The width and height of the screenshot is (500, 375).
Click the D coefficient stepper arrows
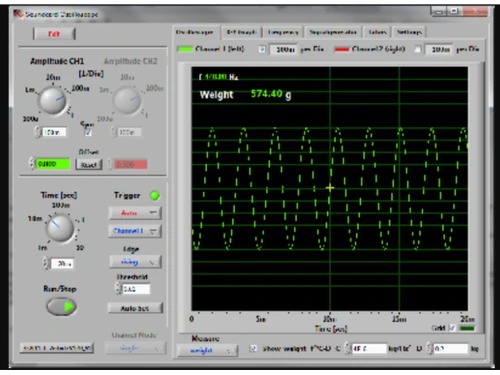(430, 348)
